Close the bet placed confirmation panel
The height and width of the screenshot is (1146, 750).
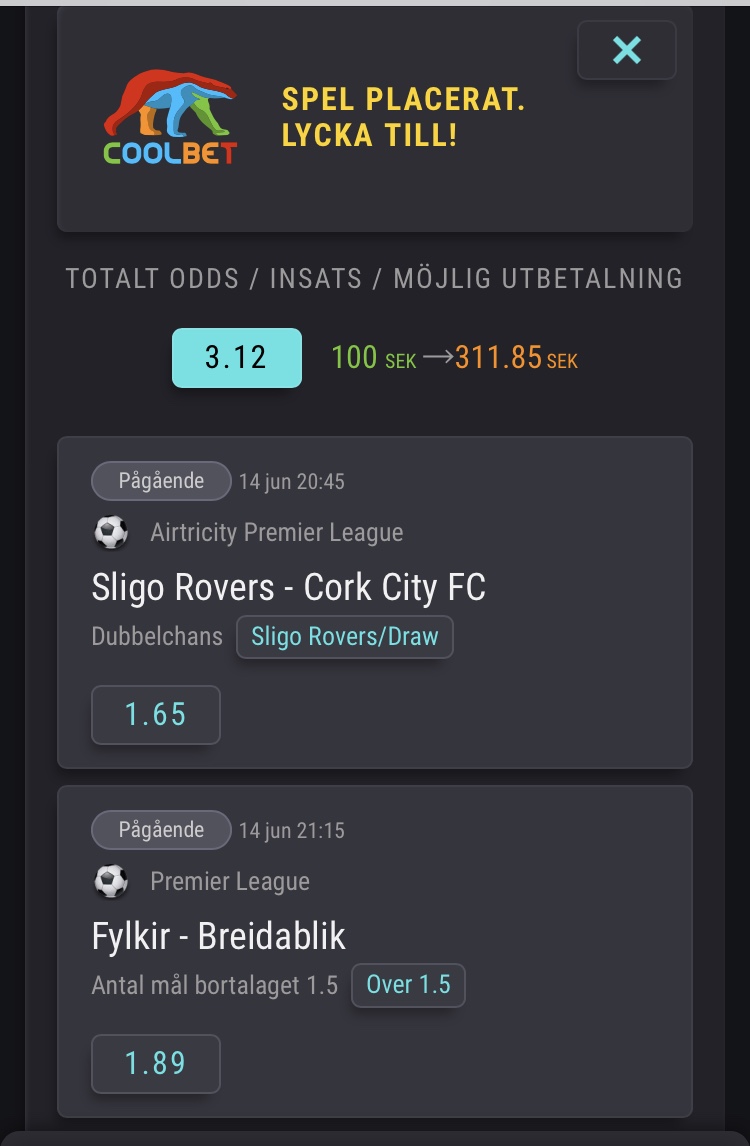tap(626, 50)
